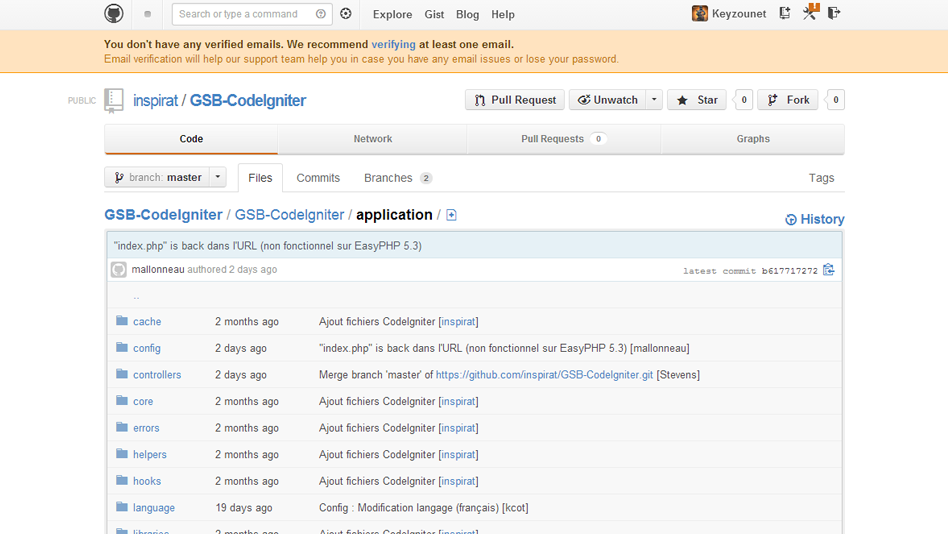Image resolution: width=948 pixels, height=534 pixels.
Task: Open GSB-CodeIgniter repository title link
Action: pyautogui.click(x=248, y=100)
